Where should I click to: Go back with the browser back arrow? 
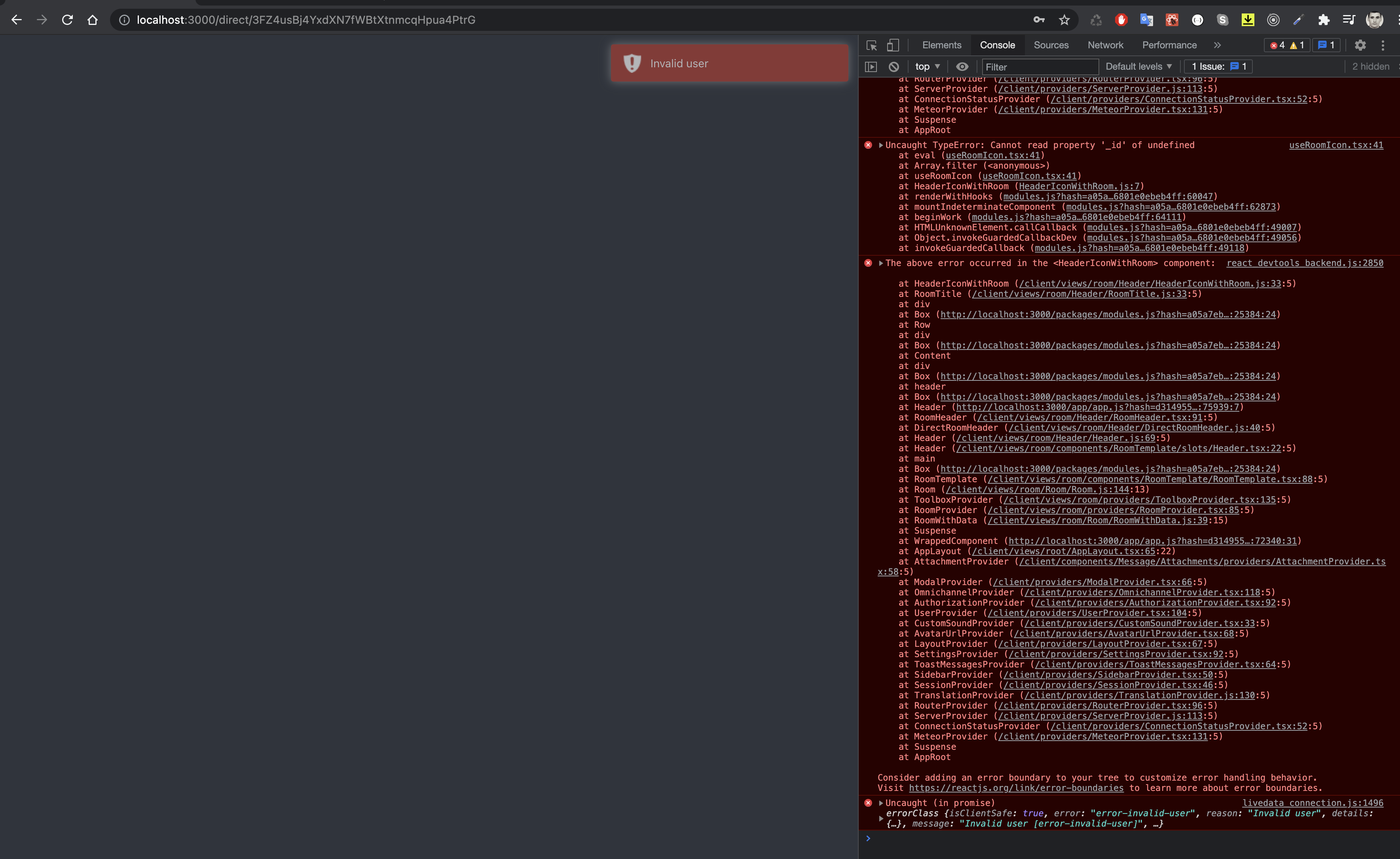(x=17, y=20)
